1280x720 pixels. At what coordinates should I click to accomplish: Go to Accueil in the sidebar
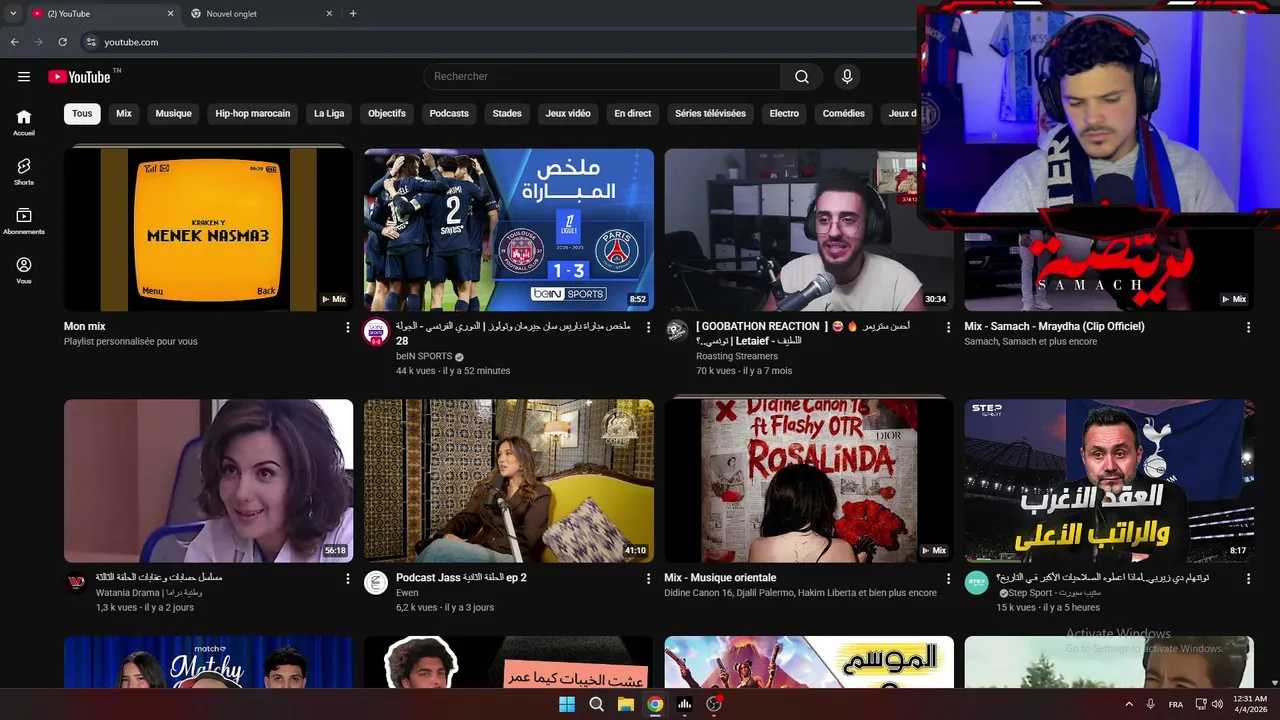pos(24,123)
